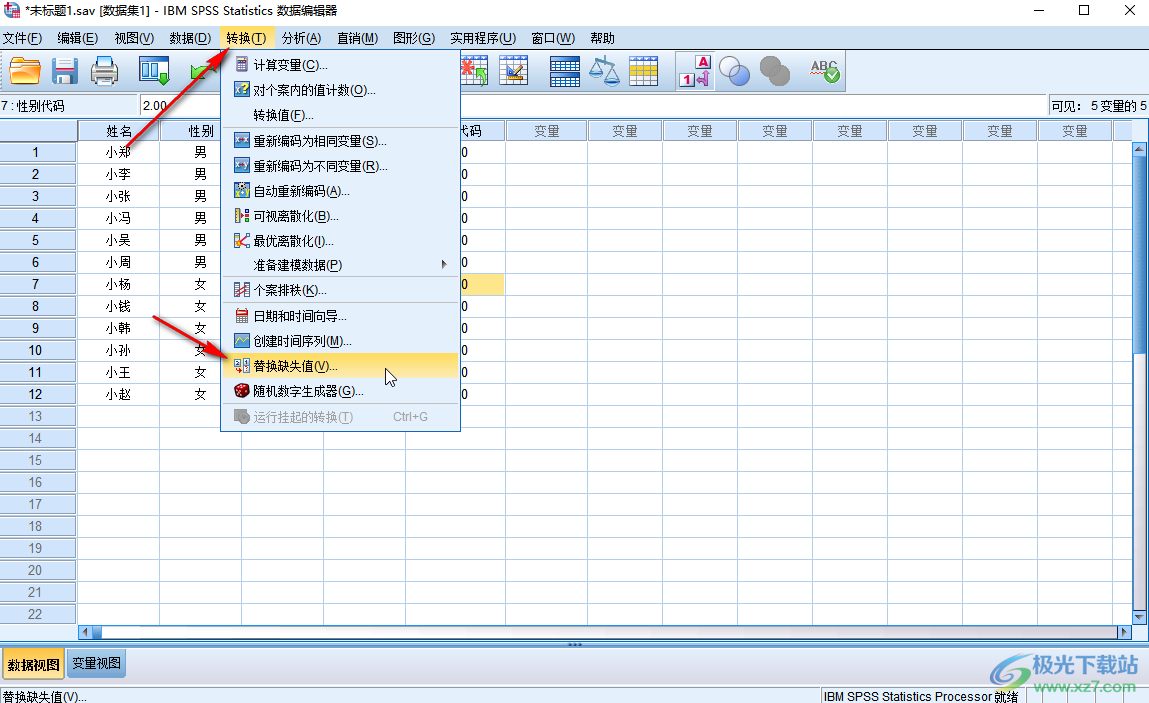This screenshot has height=703, width=1149.
Task: Click the icon beside 替换缺失值
Action: click(x=242, y=366)
